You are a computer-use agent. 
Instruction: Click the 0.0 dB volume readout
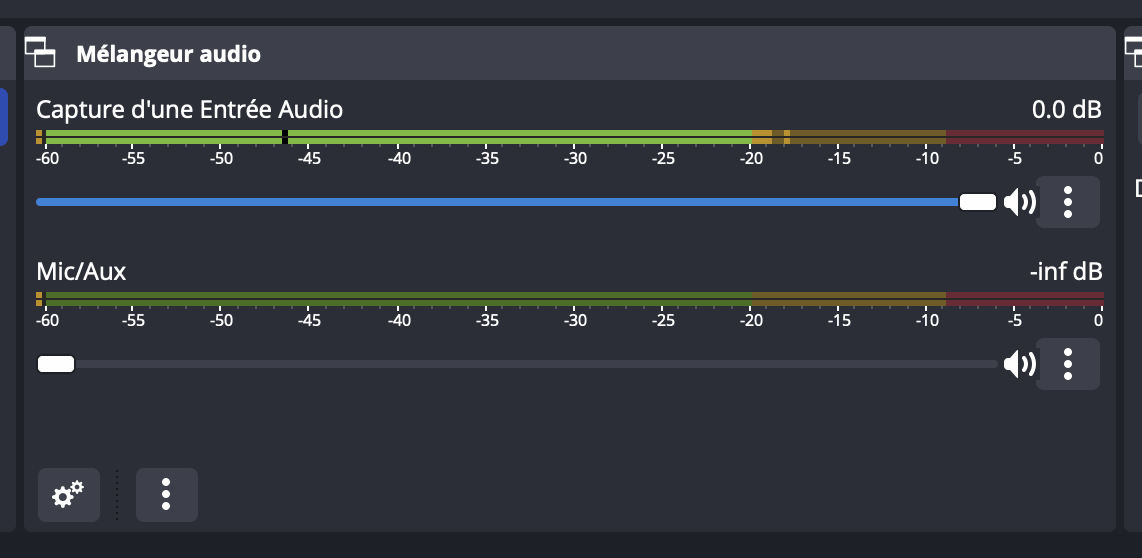1066,109
